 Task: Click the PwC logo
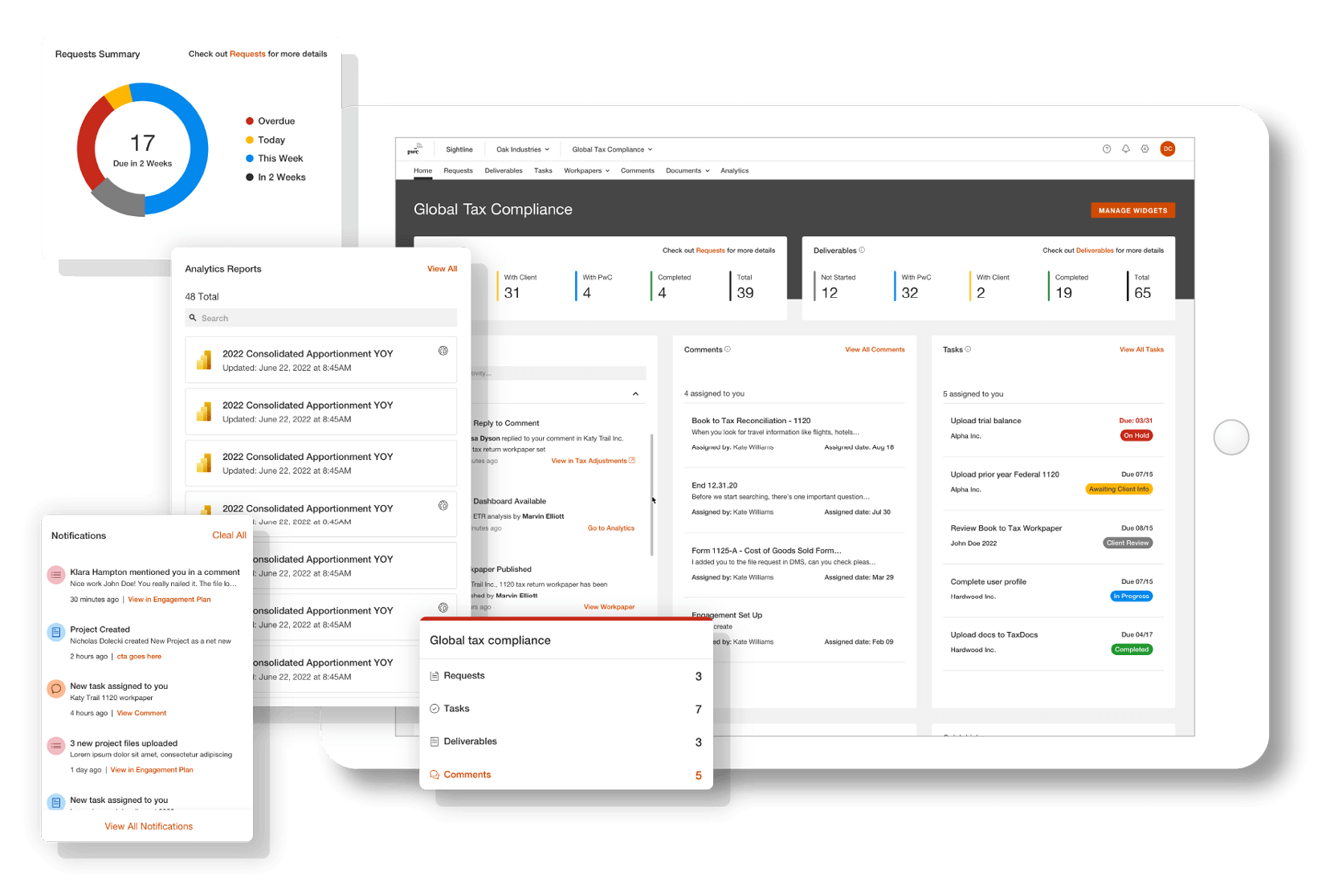coord(414,149)
